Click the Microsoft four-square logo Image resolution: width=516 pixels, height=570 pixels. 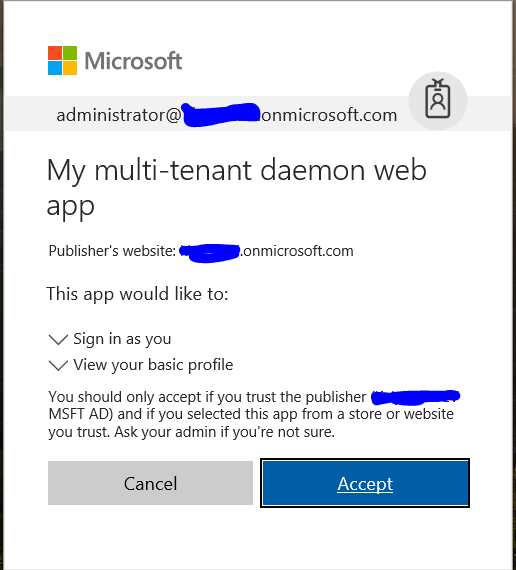(x=63, y=60)
